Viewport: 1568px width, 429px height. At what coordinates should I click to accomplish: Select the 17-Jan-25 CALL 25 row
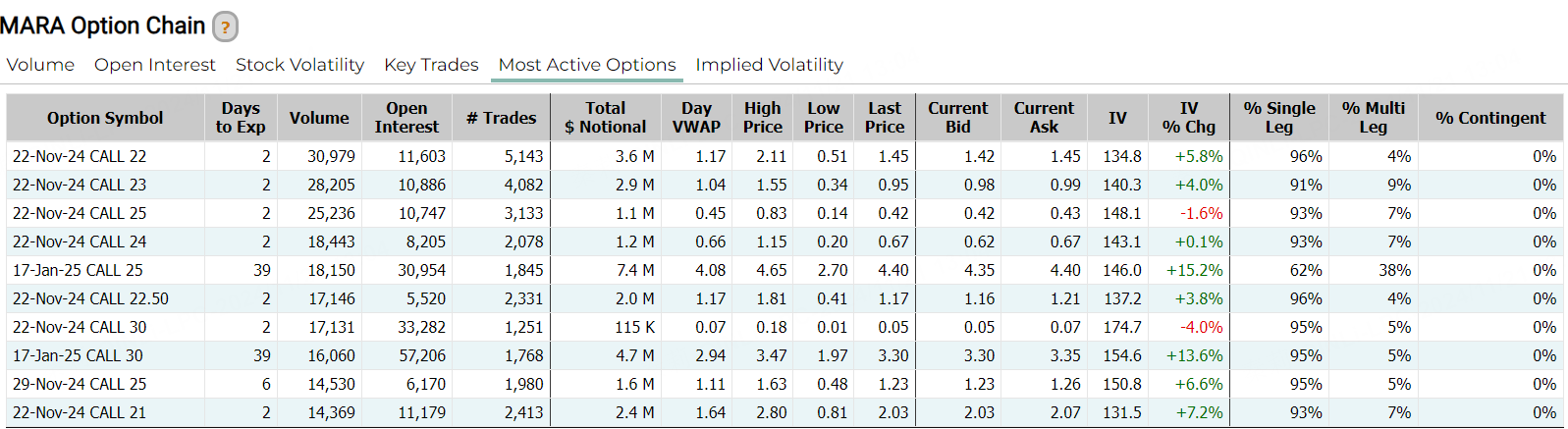click(x=78, y=270)
